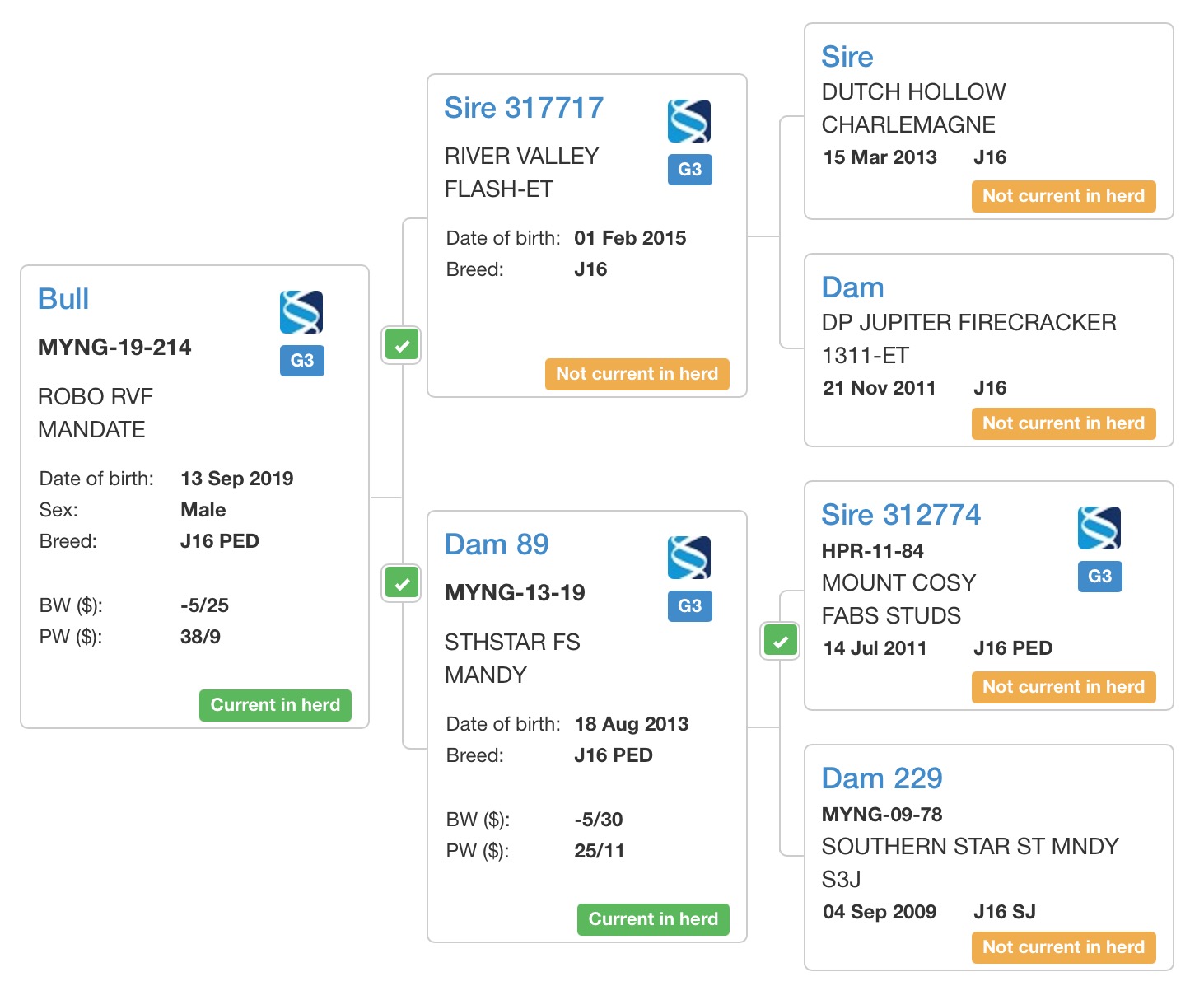Click the DNA icon on Bull card
The width and height of the screenshot is (1204, 986).
pyautogui.click(x=301, y=312)
